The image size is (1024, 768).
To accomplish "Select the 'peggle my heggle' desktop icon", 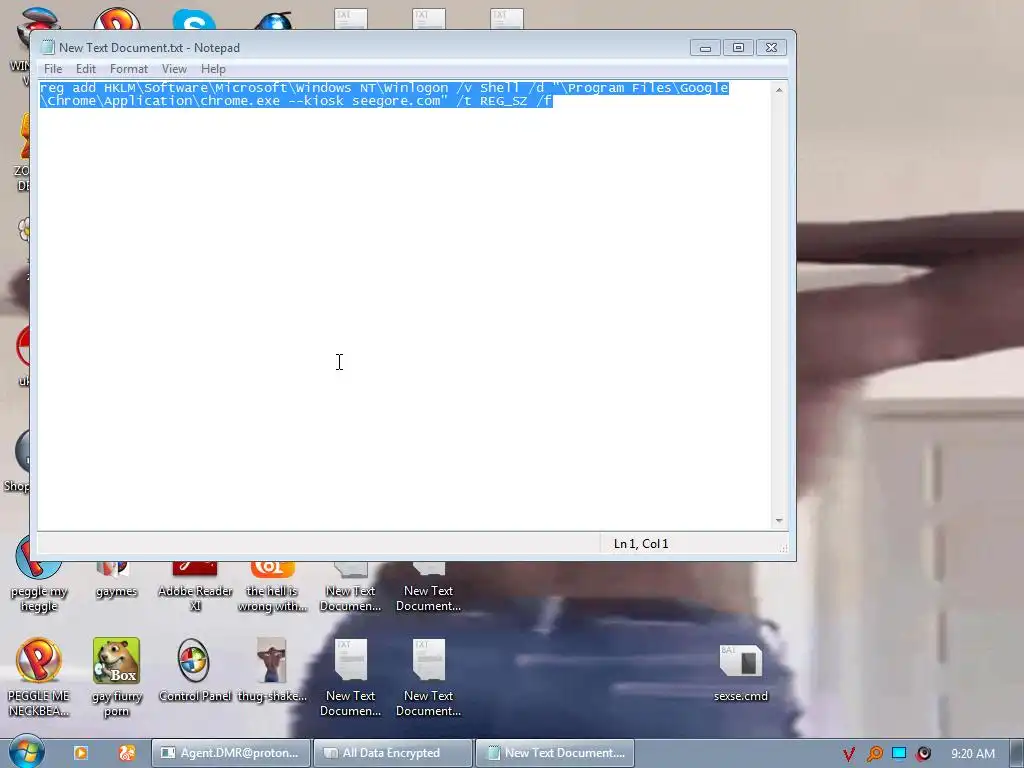I will [39, 575].
